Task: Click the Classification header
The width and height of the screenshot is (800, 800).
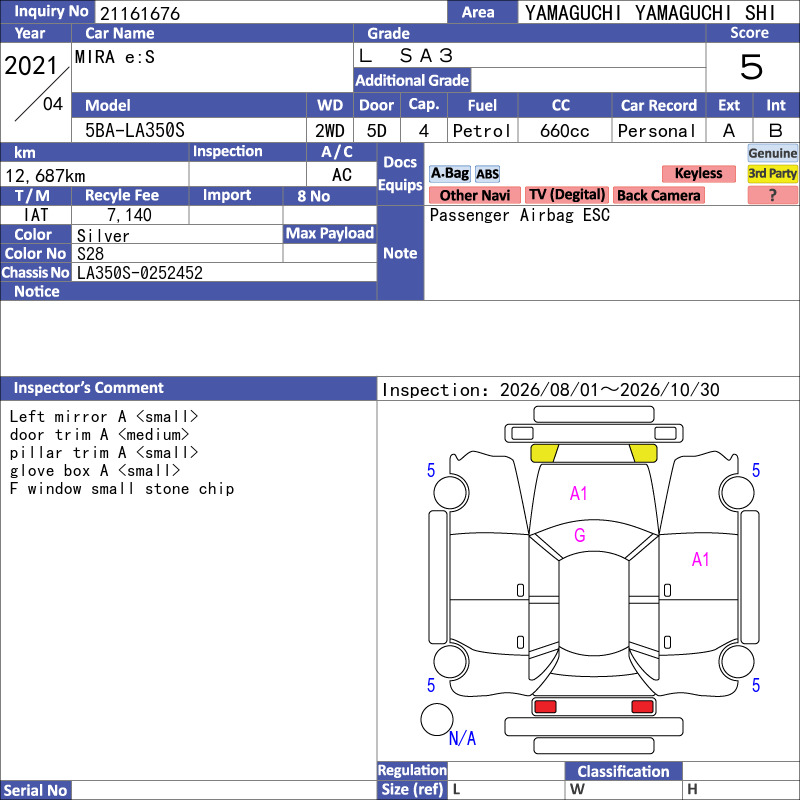Action: pos(623,771)
